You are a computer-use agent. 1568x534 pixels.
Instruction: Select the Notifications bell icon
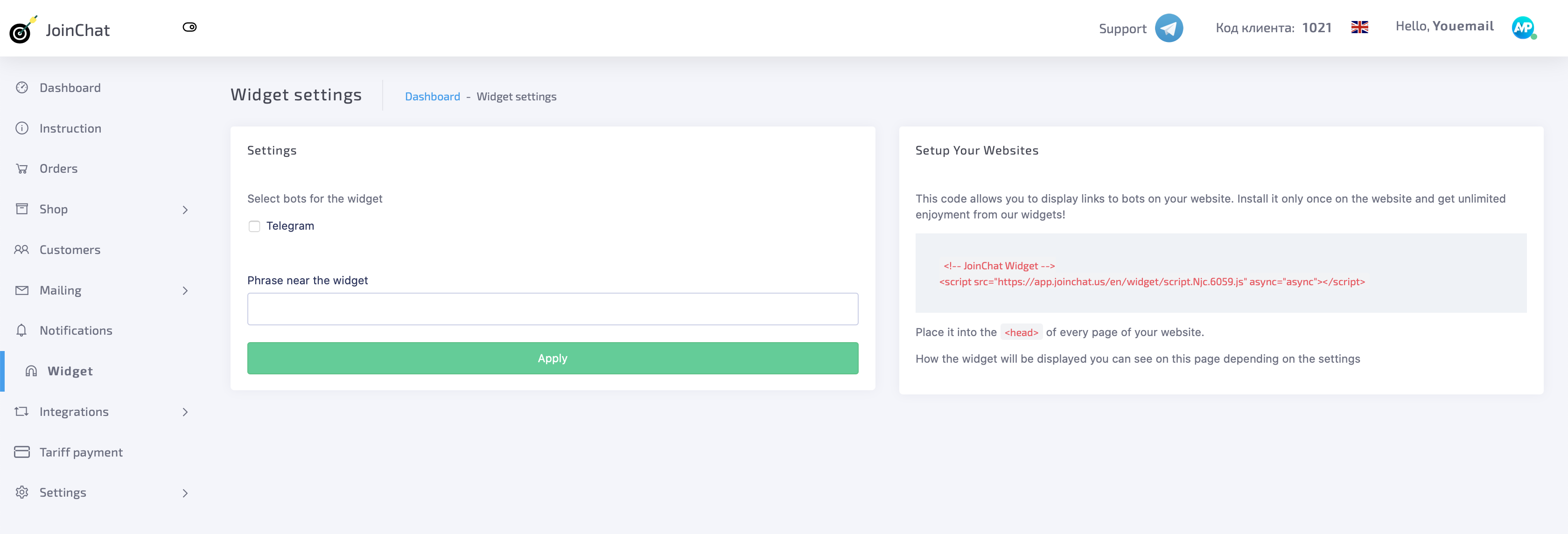[22, 330]
